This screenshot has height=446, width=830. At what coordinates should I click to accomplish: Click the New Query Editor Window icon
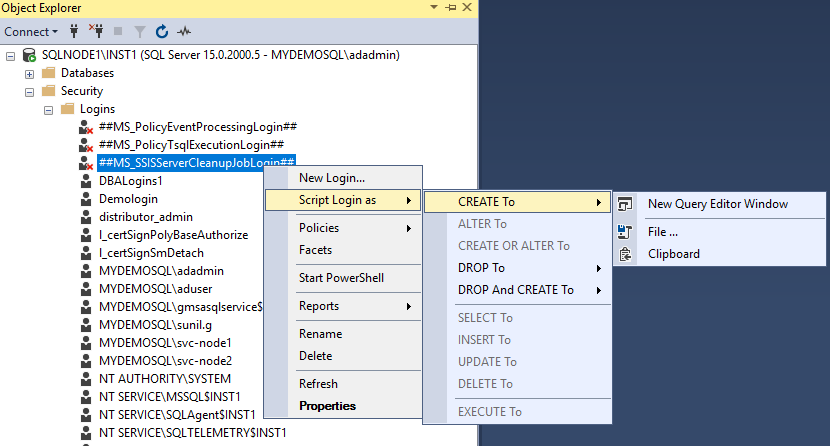coord(625,204)
